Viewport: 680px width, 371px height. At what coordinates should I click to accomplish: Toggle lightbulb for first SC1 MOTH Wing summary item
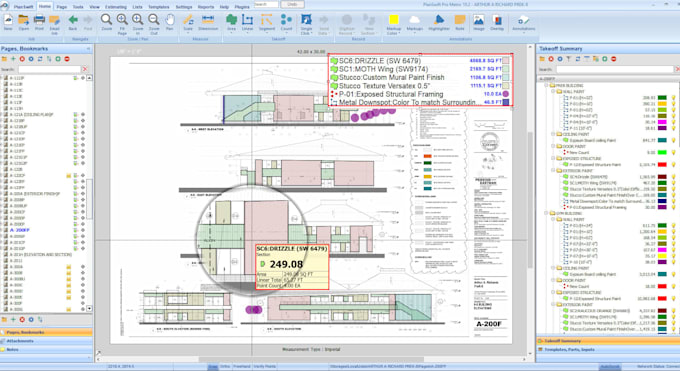pos(673,183)
